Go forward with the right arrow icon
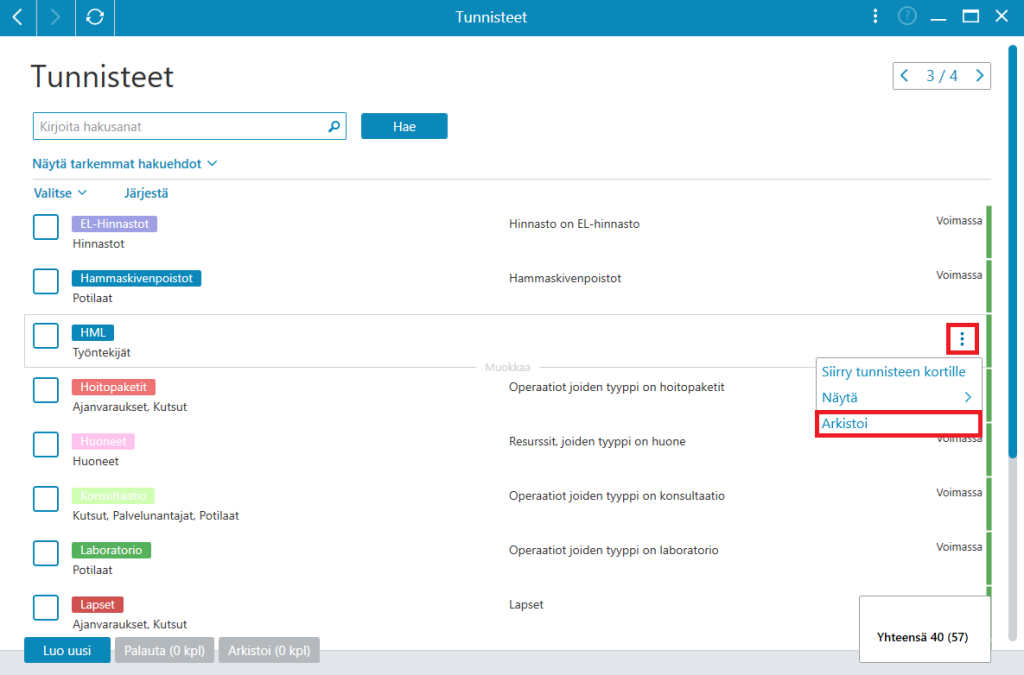 pos(56,18)
